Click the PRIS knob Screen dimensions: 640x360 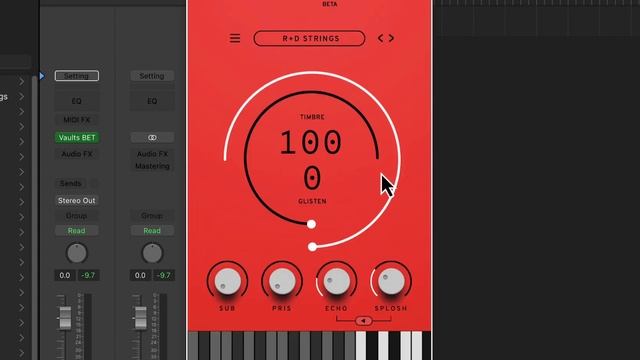282,282
